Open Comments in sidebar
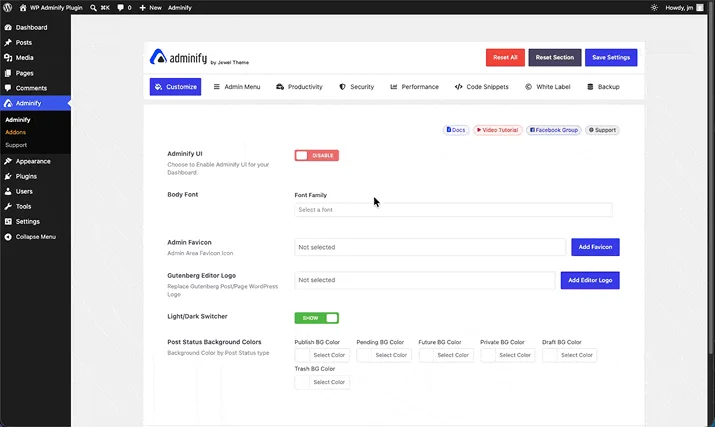This screenshot has width=715, height=427. point(35,88)
